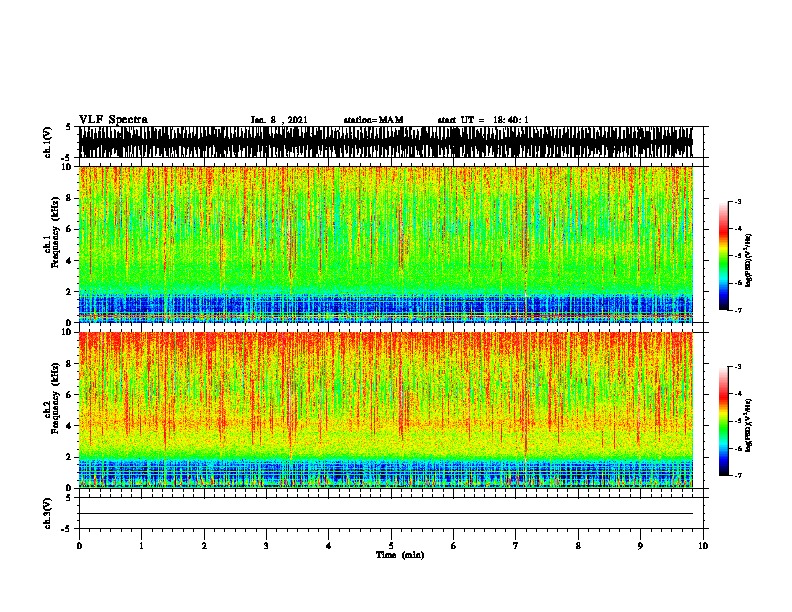Click the "-3" label on ch.2 colorbar
The image size is (792, 612).
tap(738, 367)
